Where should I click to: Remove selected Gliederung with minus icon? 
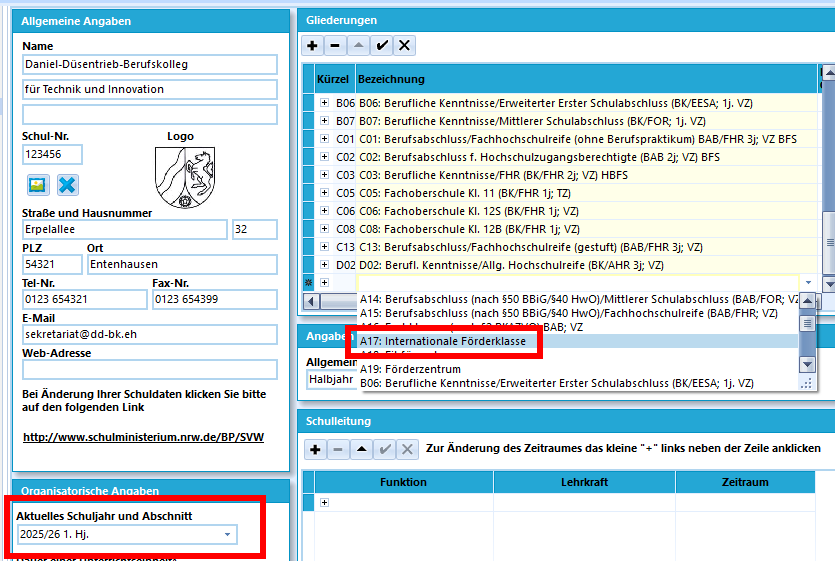(x=335, y=46)
